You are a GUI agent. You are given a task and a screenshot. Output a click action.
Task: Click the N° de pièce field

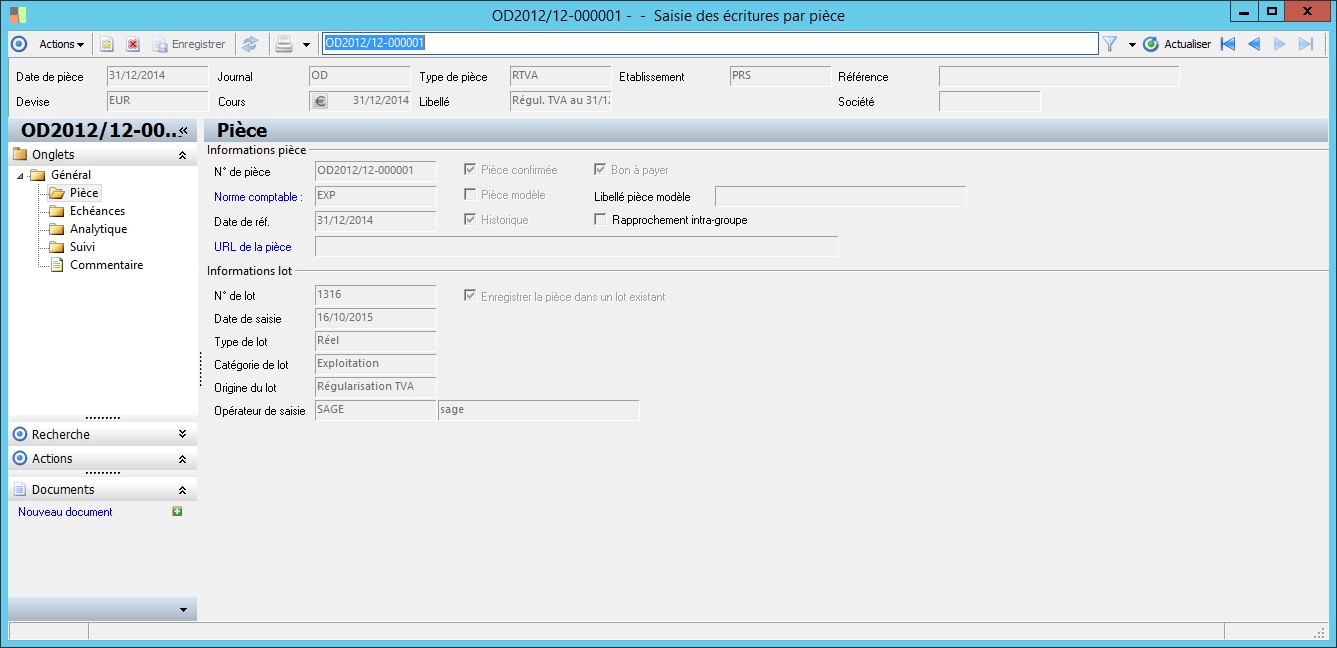(x=375, y=171)
